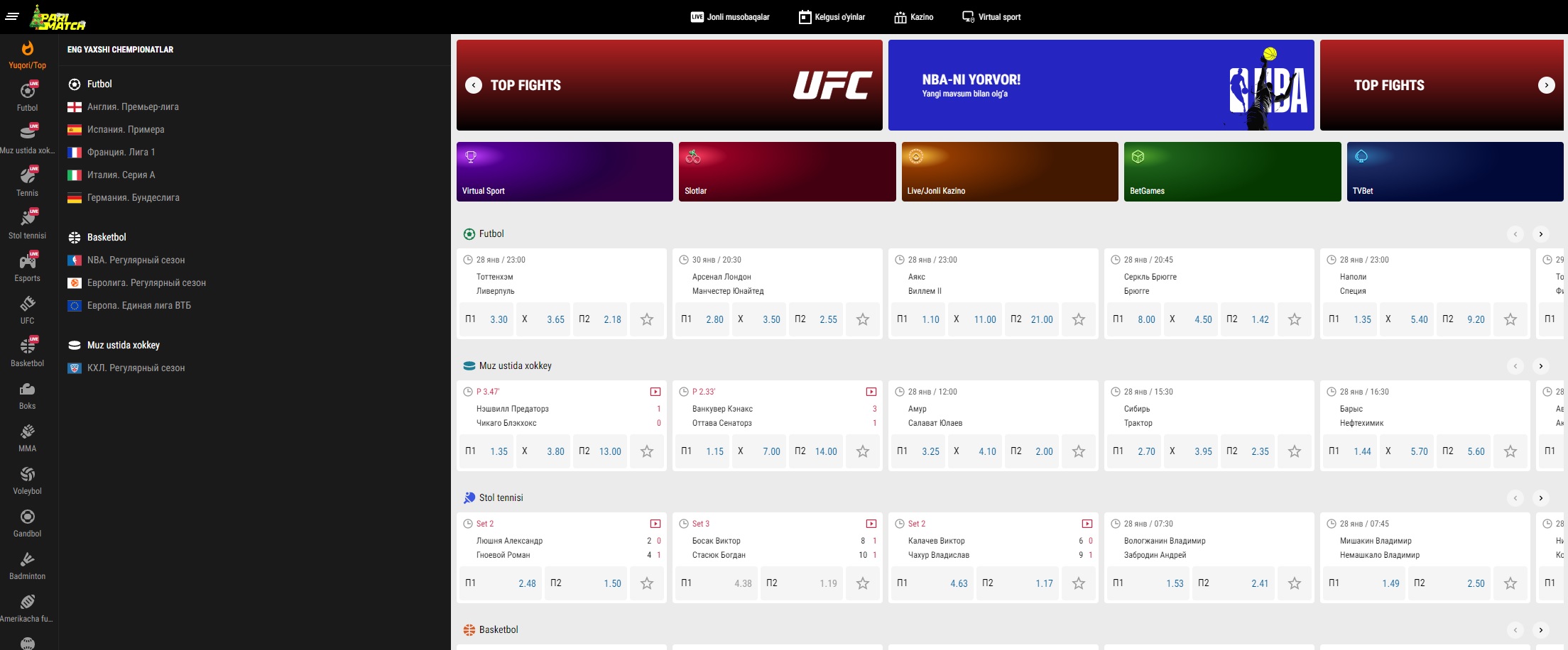1568x650 pixels.
Task: Star the Нэшвилл Предаторз hockey match
Action: 647,451
